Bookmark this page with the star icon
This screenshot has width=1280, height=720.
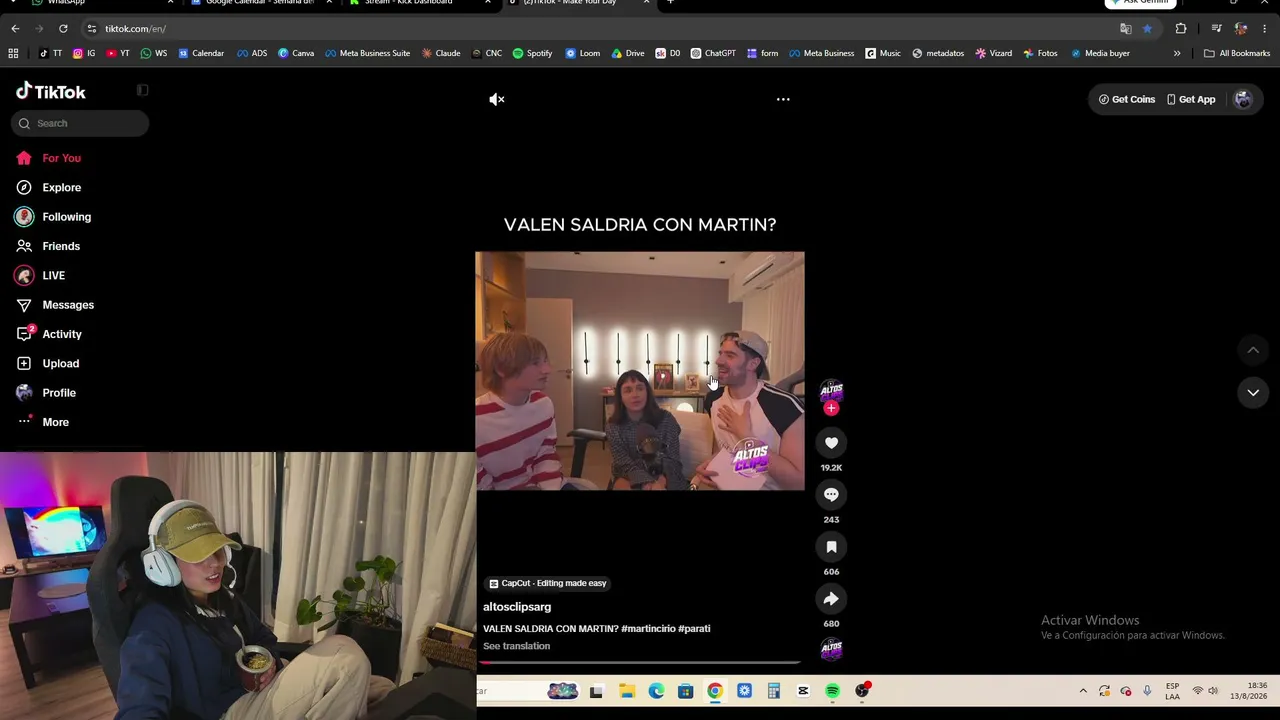tap(1147, 29)
